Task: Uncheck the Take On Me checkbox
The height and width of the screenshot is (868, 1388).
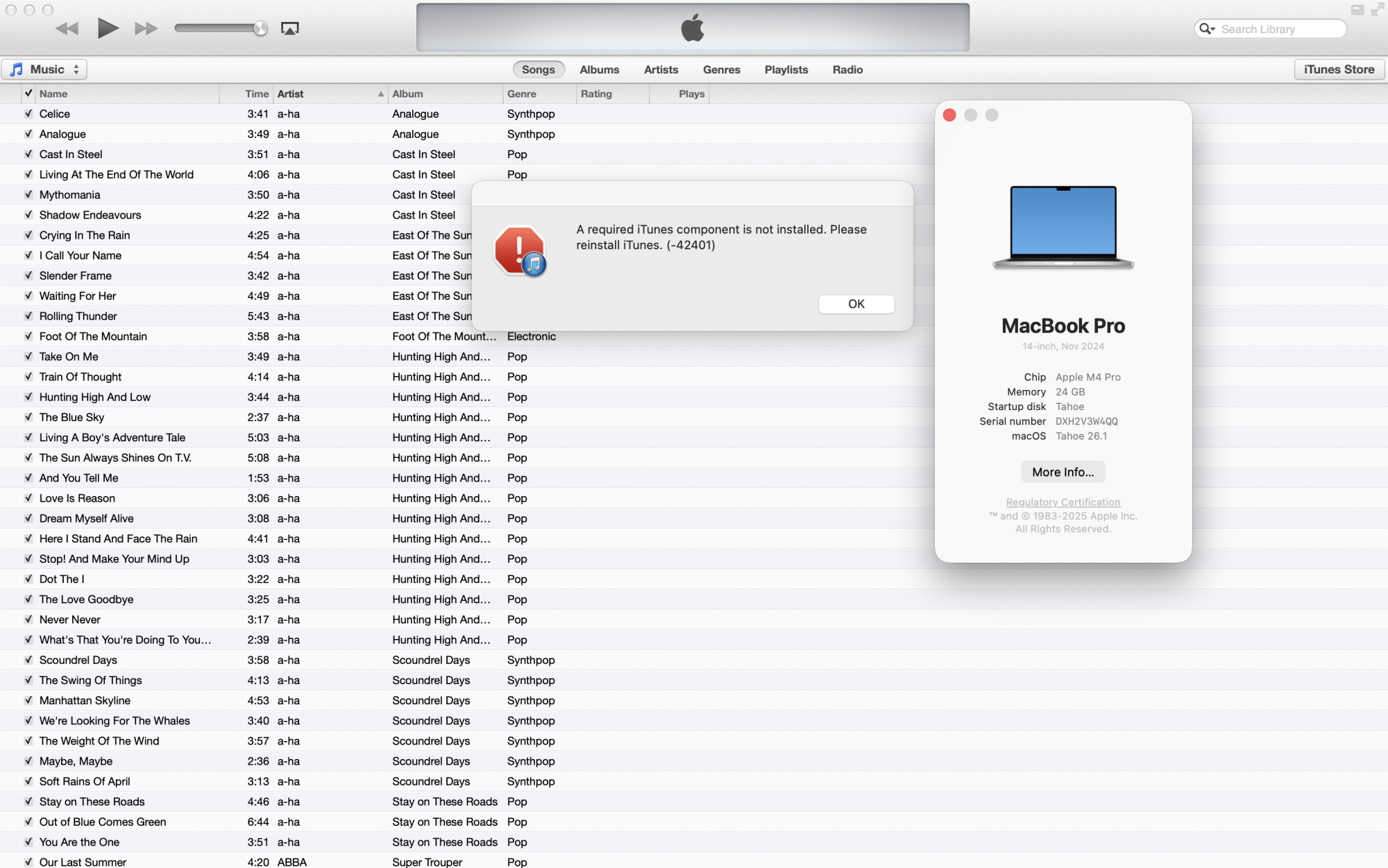Action: tap(28, 357)
